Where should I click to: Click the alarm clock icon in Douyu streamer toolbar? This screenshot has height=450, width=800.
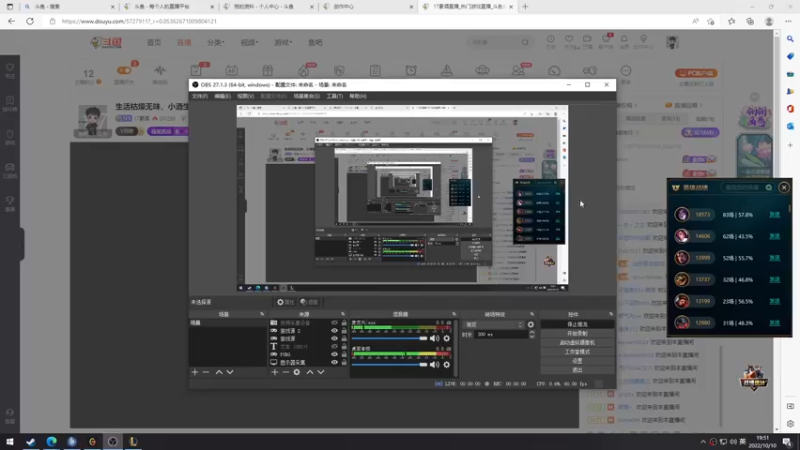point(411,71)
